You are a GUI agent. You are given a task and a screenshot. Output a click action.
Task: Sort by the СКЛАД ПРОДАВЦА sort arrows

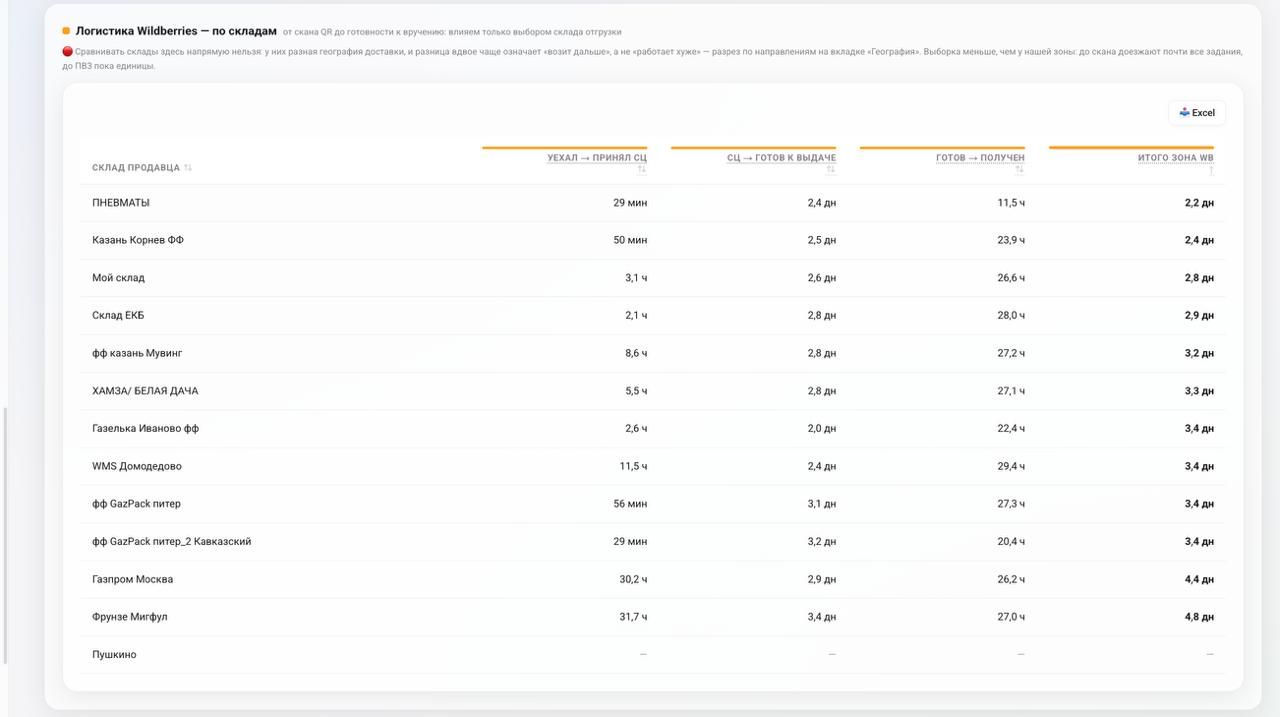tap(188, 168)
